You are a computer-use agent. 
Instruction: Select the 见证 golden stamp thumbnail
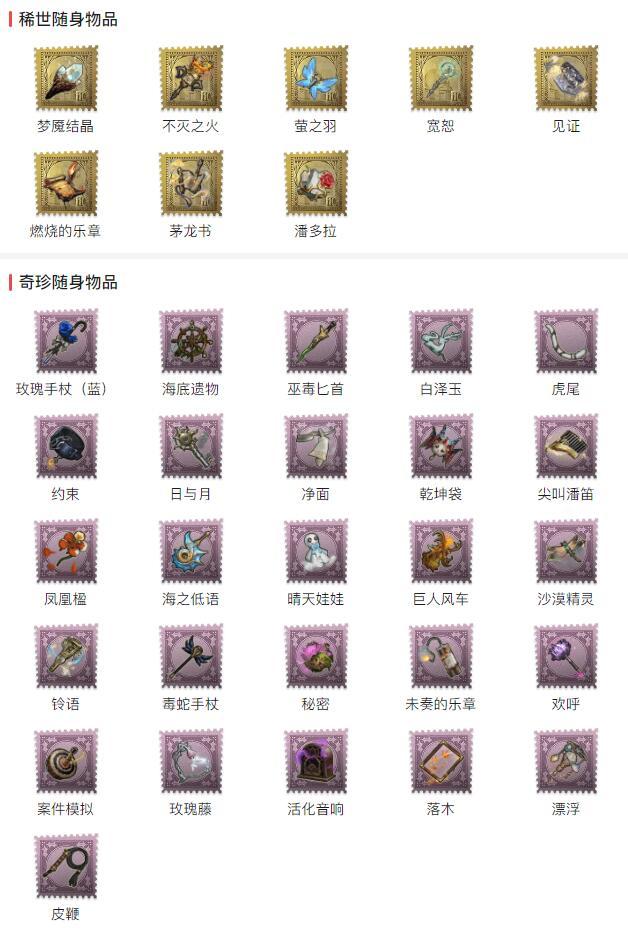coord(566,79)
